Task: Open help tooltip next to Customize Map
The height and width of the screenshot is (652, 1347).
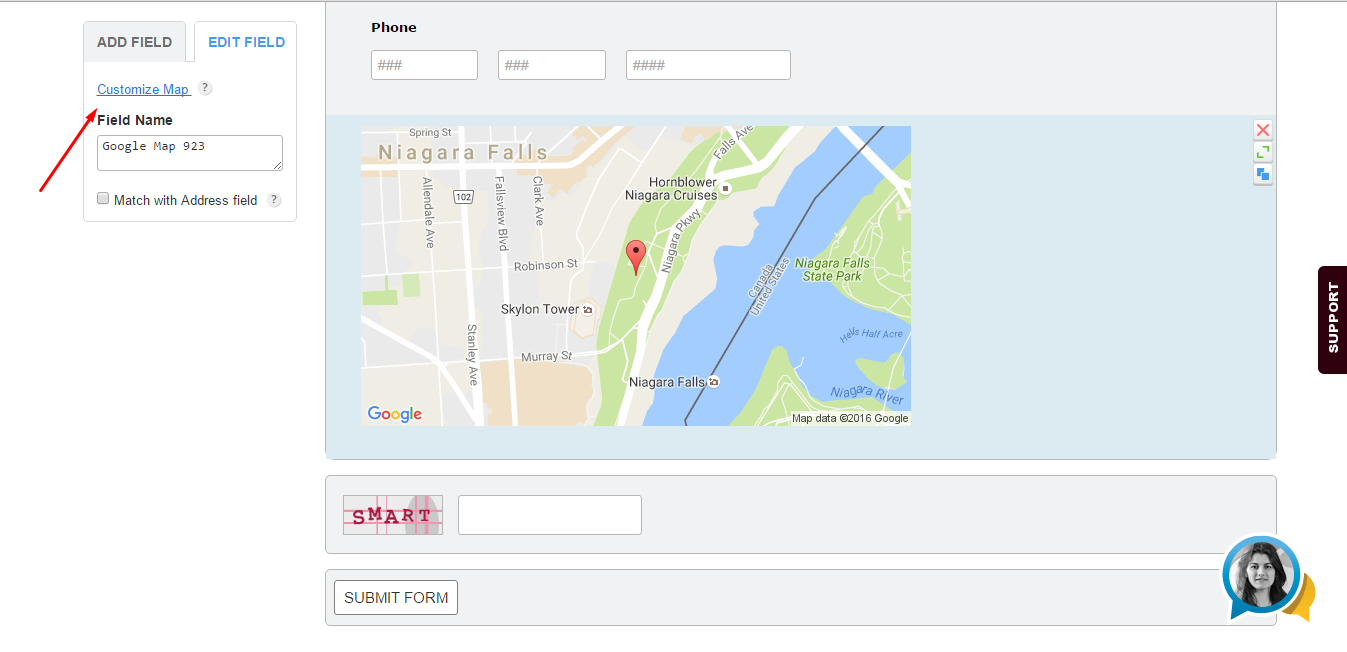Action: pyautogui.click(x=205, y=88)
